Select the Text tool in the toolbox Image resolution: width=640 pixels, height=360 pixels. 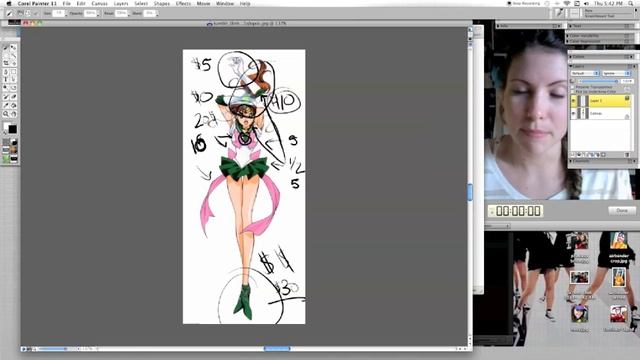pyautogui.click(x=6, y=79)
